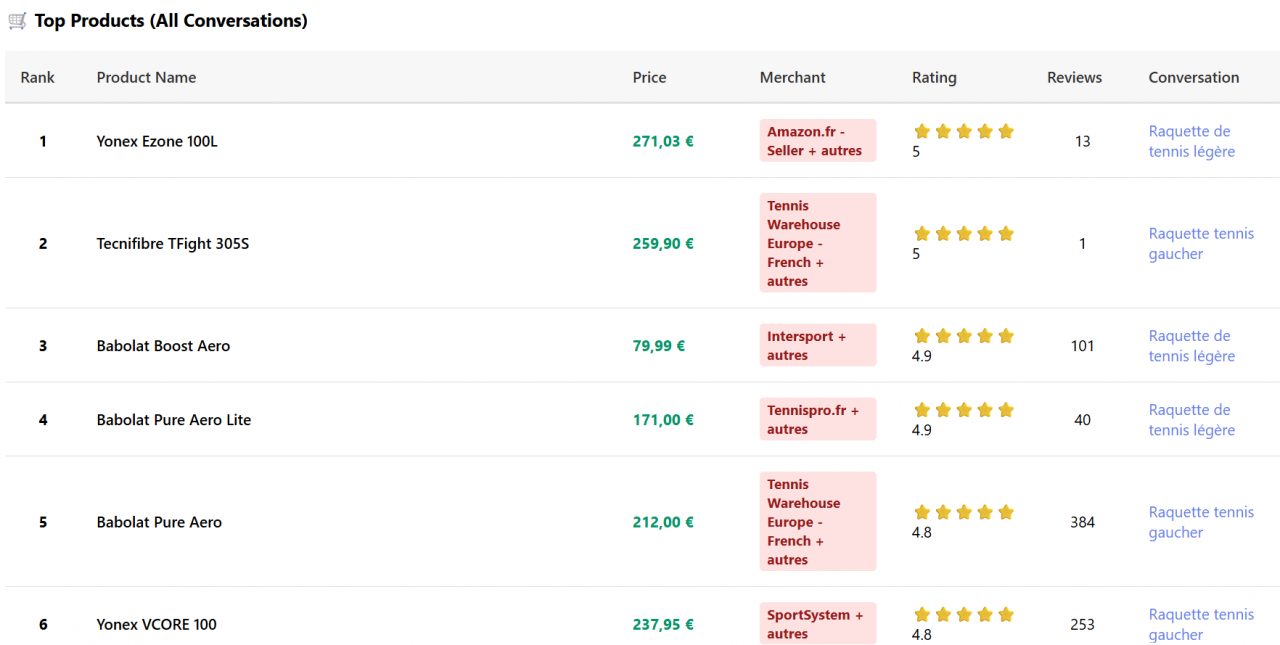Open conversation link in Babolat Boost Aero row
The height and width of the screenshot is (645, 1280).
[x=1192, y=346]
